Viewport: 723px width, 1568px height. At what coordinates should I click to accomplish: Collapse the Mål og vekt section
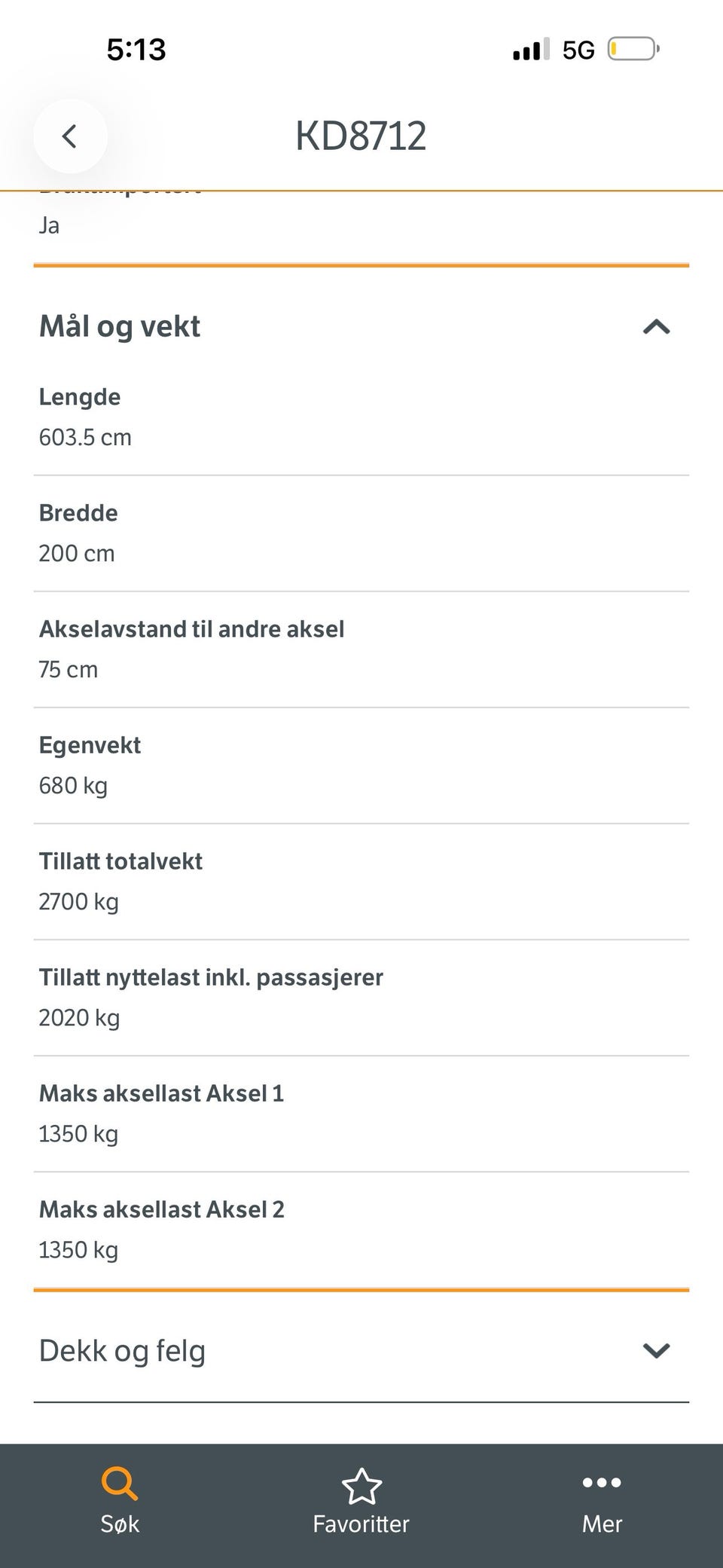point(361,326)
